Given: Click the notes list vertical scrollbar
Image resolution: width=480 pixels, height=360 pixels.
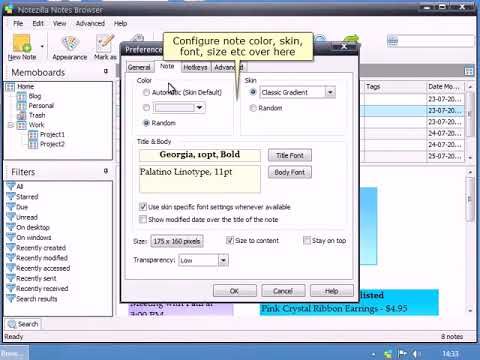Looking at the screenshot, I should click(x=470, y=122).
